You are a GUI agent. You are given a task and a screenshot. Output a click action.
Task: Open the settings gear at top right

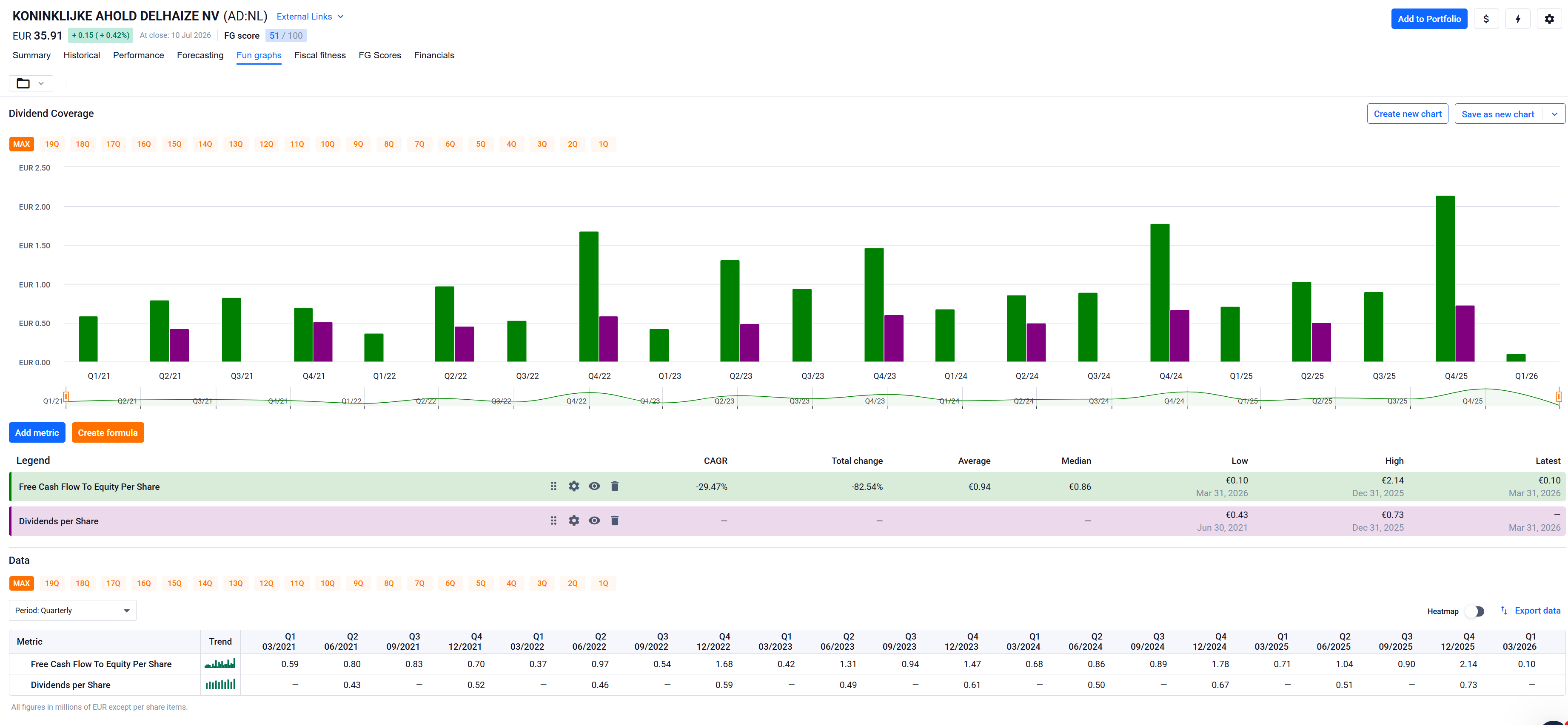click(1549, 19)
